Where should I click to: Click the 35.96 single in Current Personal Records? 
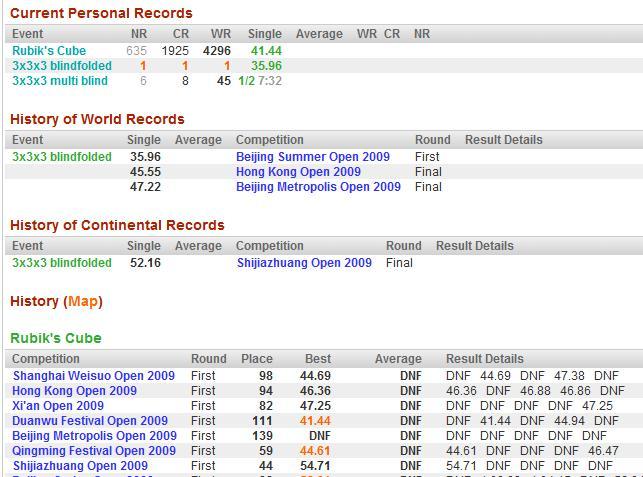(x=266, y=66)
